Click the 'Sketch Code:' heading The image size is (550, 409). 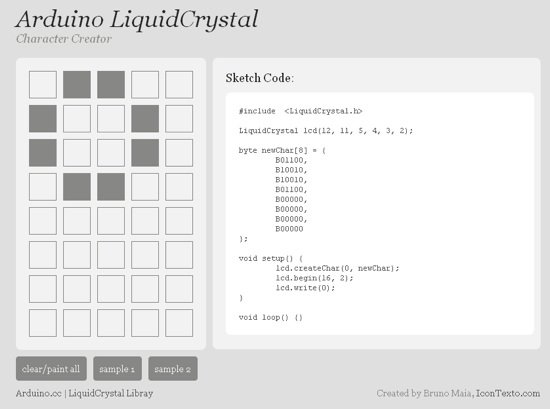click(260, 78)
